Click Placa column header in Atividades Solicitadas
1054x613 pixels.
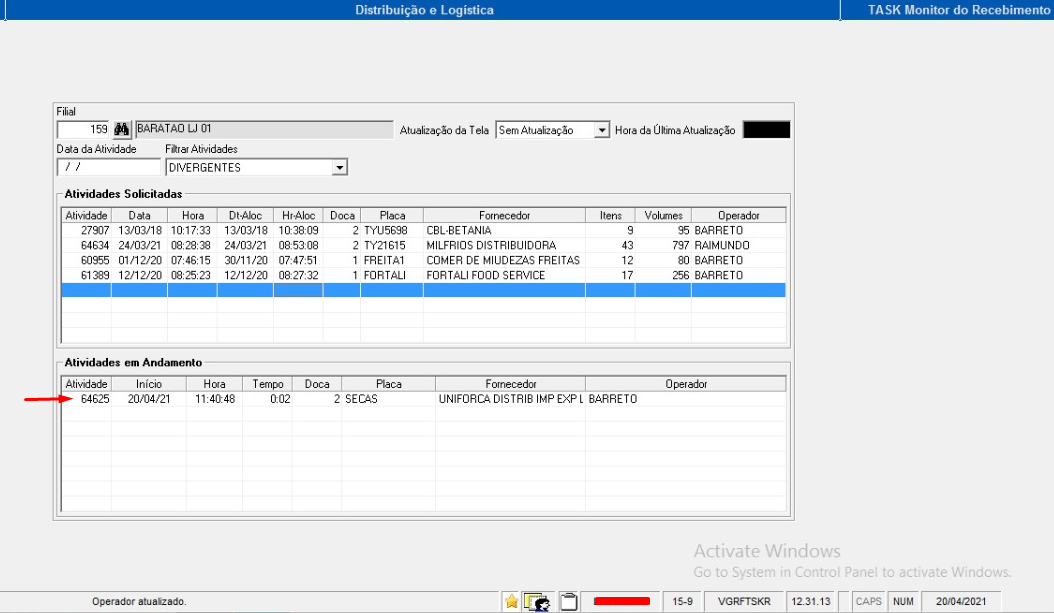[392, 216]
